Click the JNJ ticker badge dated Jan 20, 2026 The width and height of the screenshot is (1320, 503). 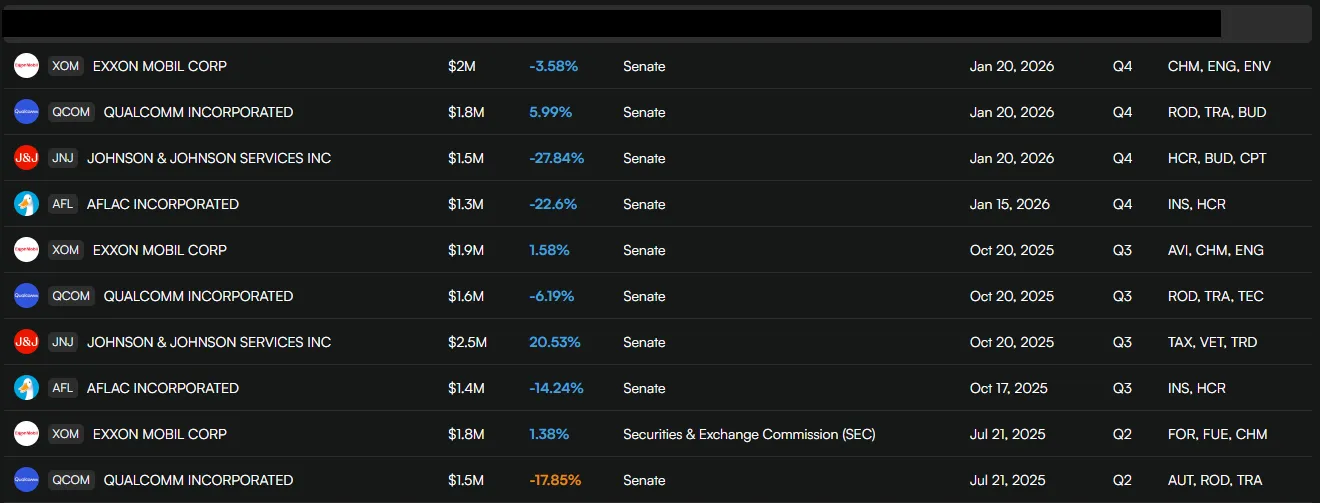[x=63, y=158]
